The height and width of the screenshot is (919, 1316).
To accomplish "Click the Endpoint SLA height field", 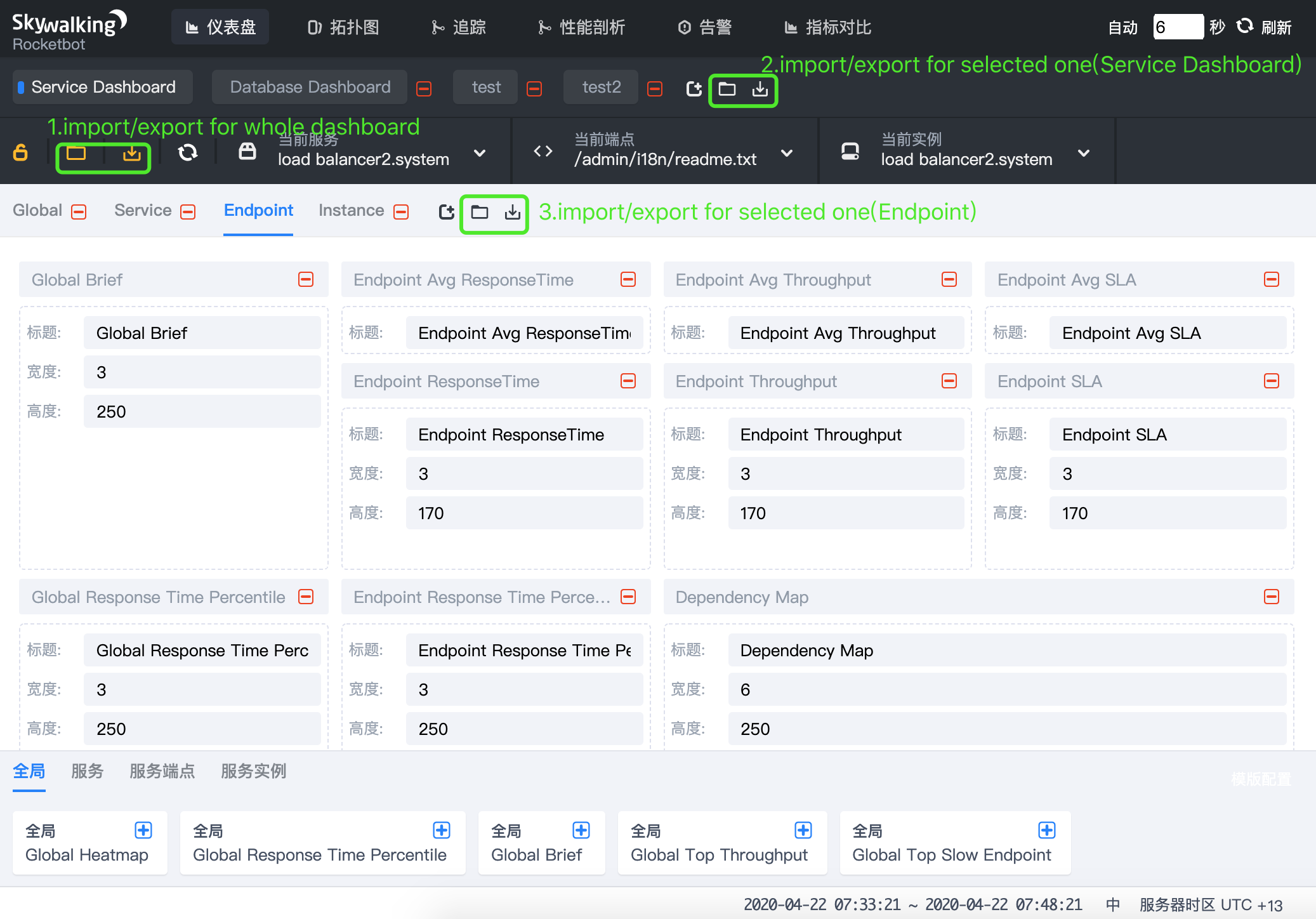I will pyautogui.click(x=1168, y=513).
